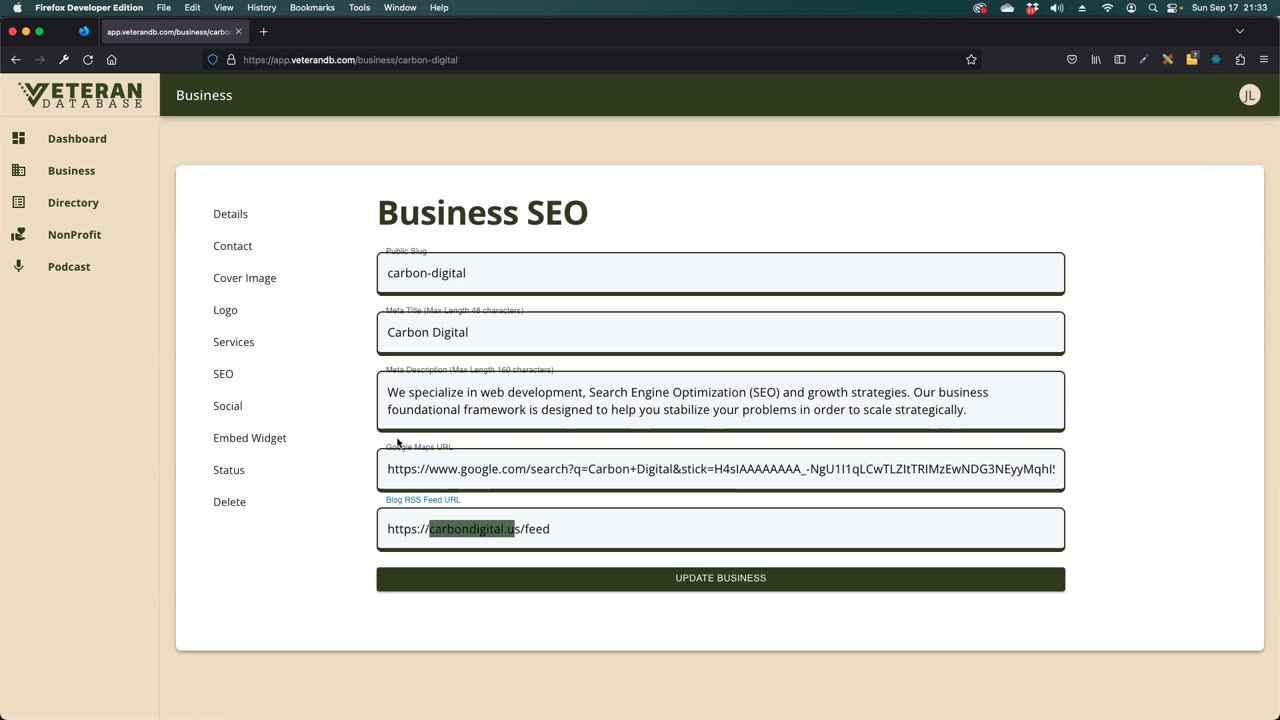Click the Veteran Database logo
This screenshot has height=720, width=1280.
[80, 95]
